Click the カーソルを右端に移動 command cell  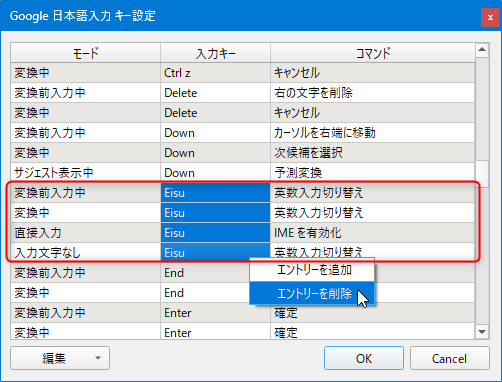point(373,133)
